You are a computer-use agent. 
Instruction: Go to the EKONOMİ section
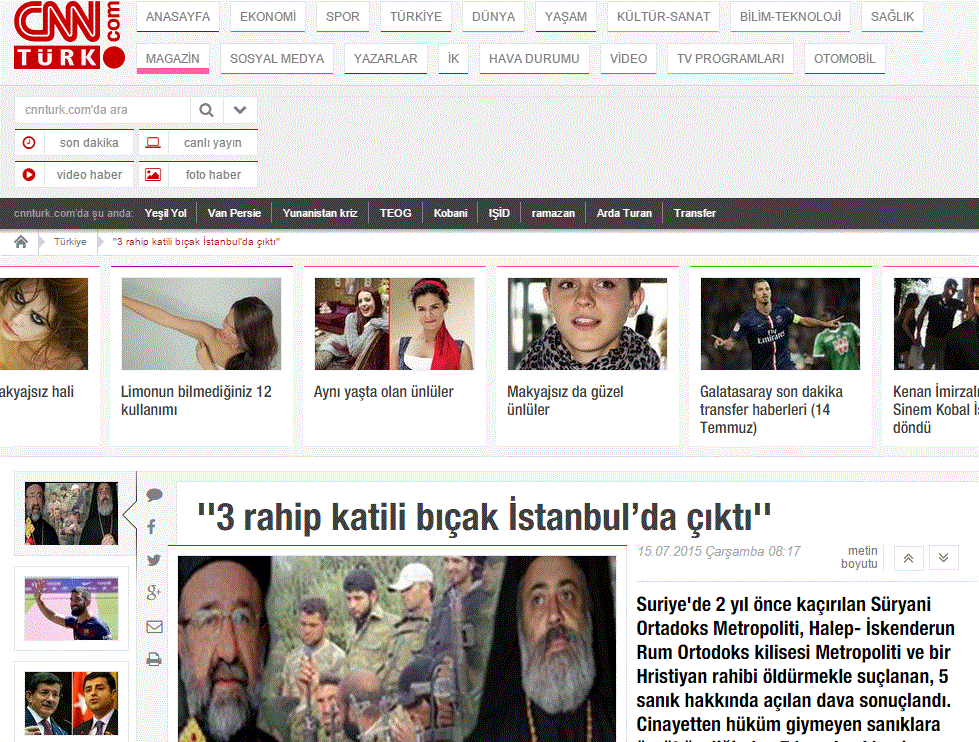coord(268,17)
